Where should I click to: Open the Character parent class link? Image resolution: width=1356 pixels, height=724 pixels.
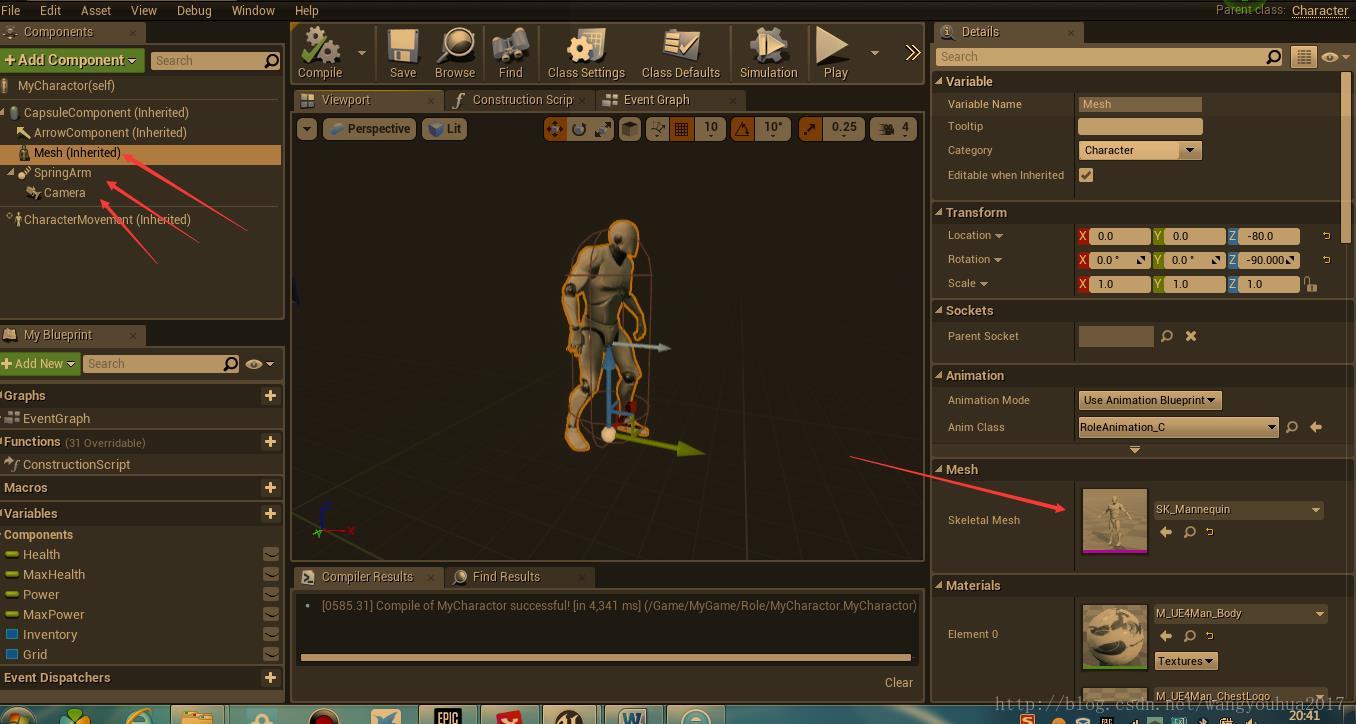1320,10
